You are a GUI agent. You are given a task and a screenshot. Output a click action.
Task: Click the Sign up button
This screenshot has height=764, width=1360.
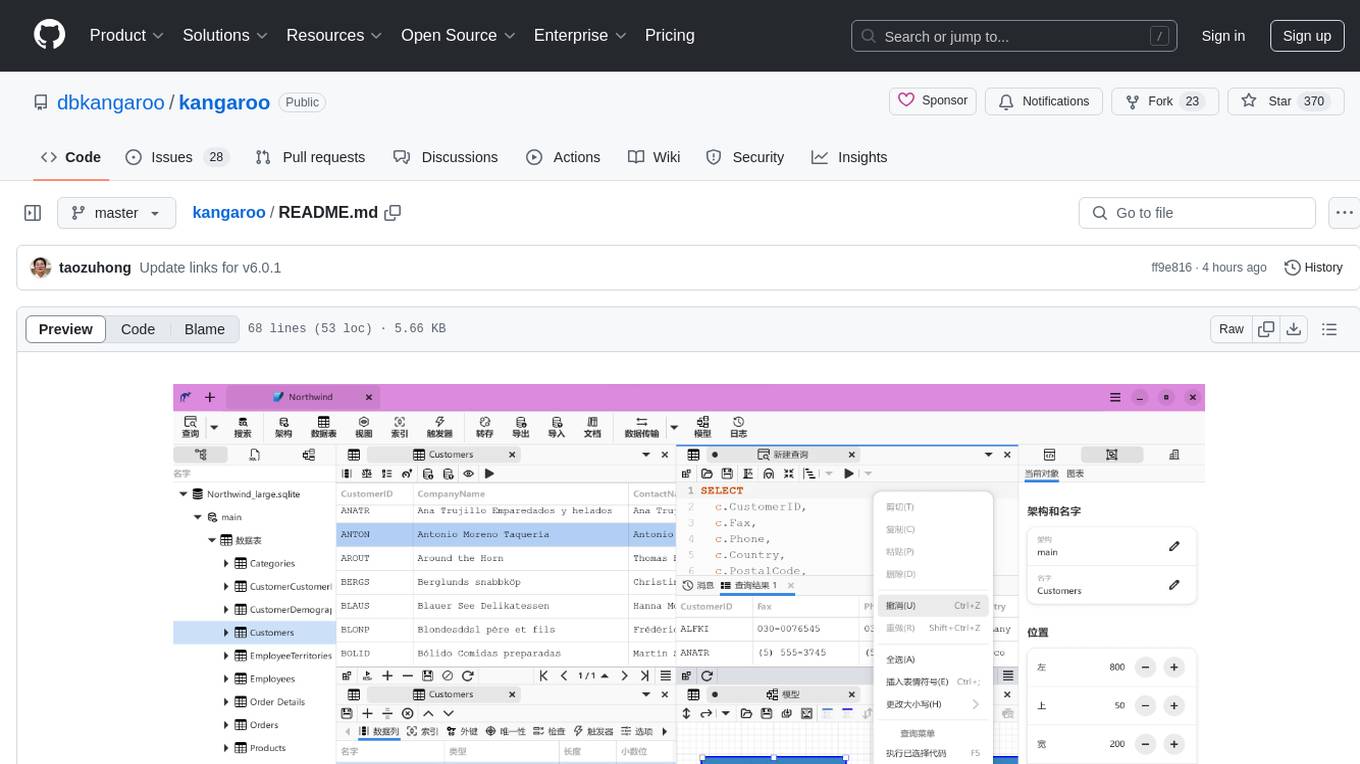click(x=1307, y=36)
